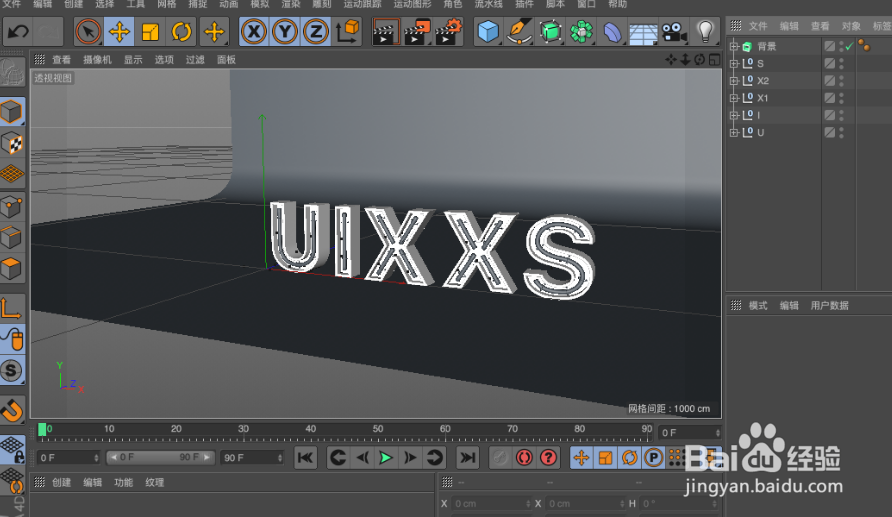This screenshot has width=892, height=517.
Task: Click the orange material tag on 背景
Action: tap(864, 46)
